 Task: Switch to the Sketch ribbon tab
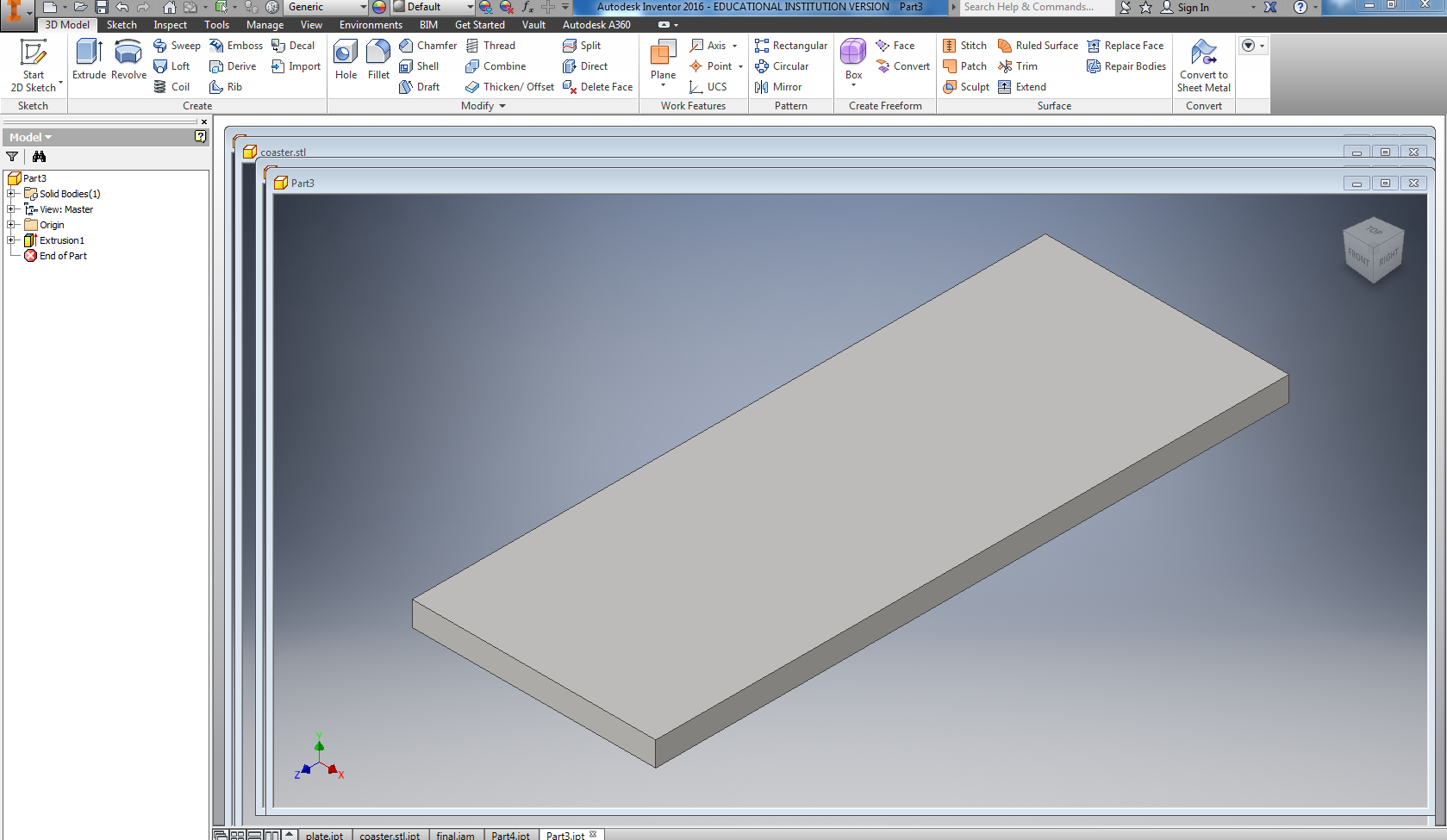click(122, 25)
